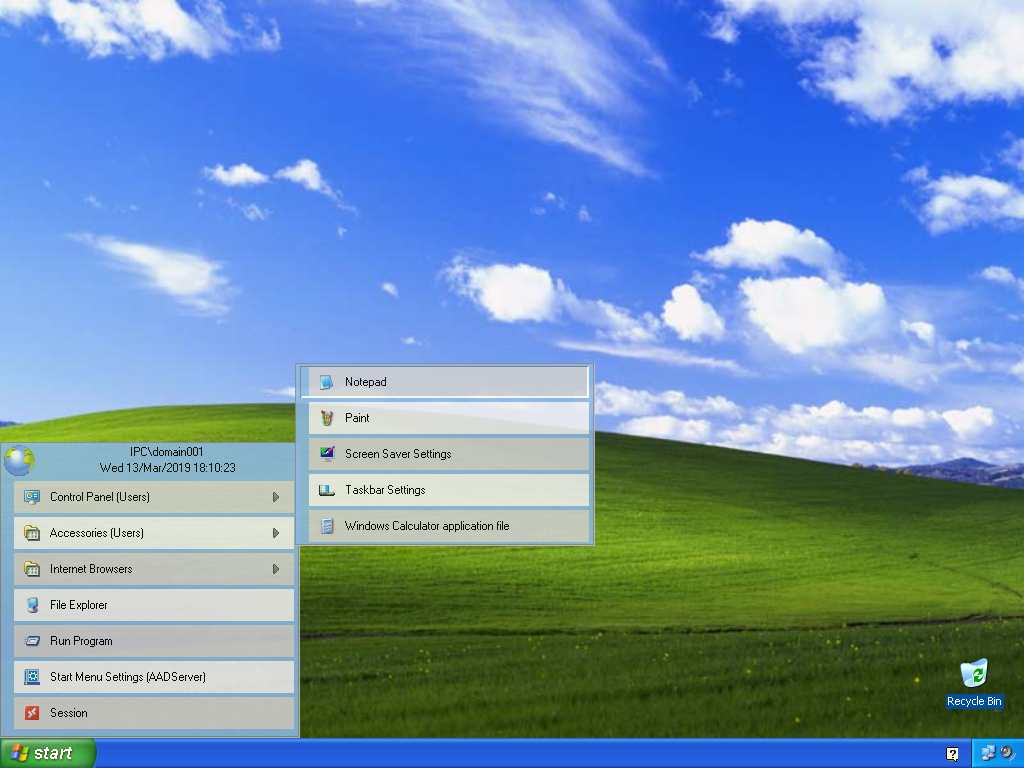Click the date and time text in menu header

click(x=167, y=468)
